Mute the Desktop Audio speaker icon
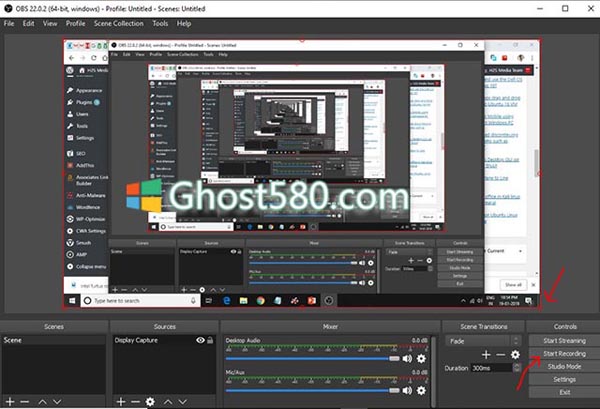Viewport: 600px width, 409px height. pos(407,358)
